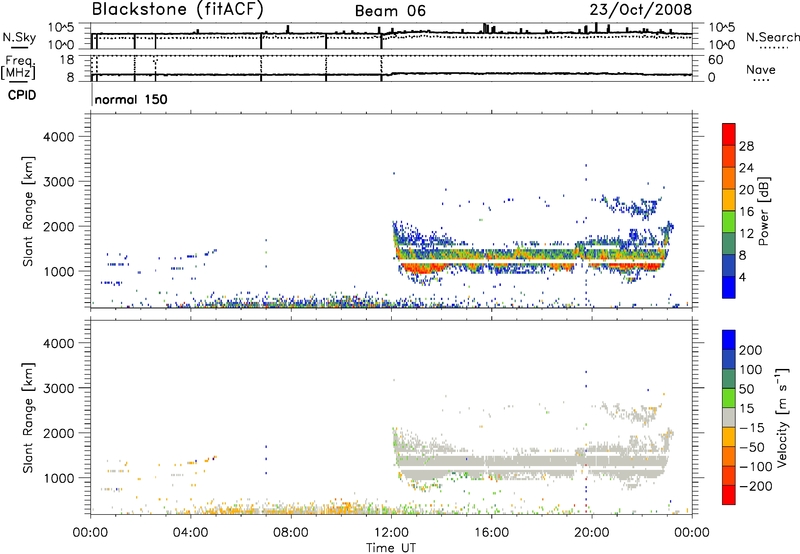Click the '20:00' time axis label

click(x=592, y=533)
